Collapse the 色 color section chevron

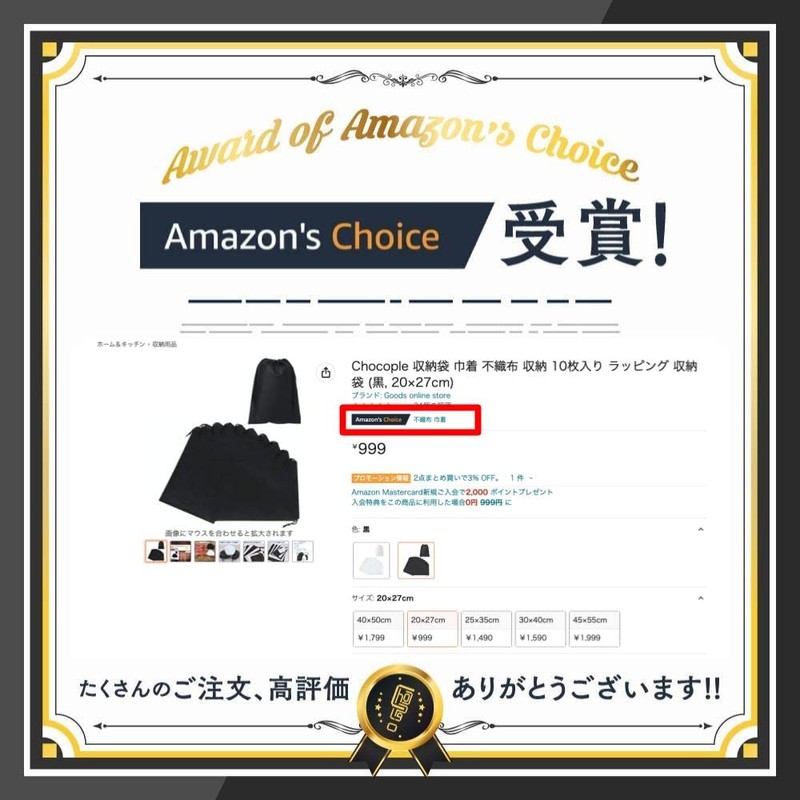click(701, 530)
